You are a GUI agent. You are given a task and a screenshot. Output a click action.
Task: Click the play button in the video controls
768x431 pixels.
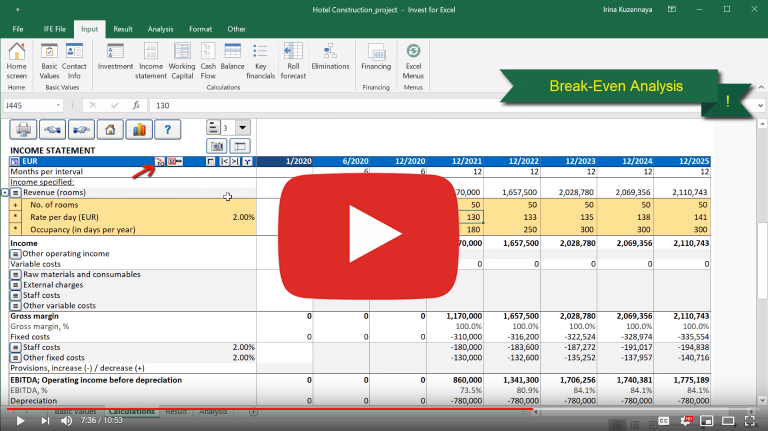tap(19, 420)
